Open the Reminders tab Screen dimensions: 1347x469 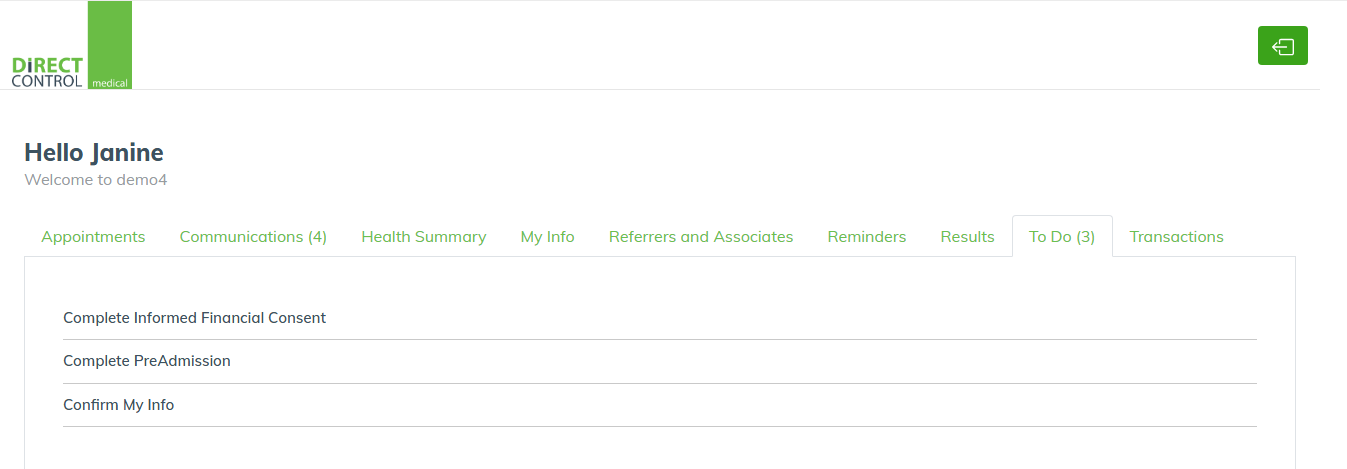(867, 237)
